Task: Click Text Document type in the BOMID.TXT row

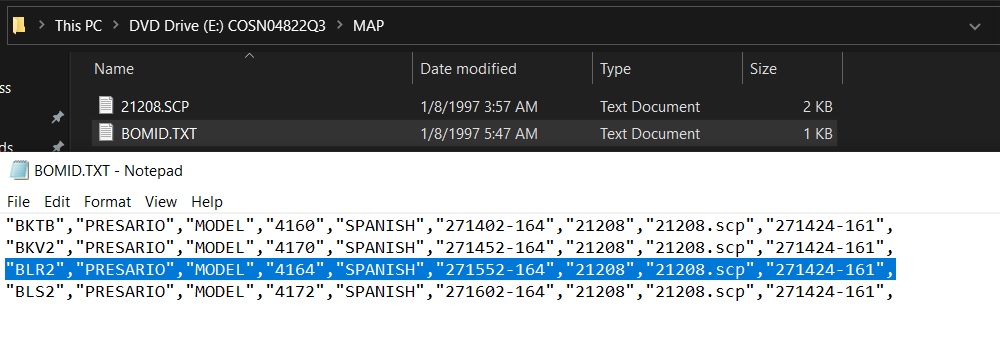Action: (650, 133)
